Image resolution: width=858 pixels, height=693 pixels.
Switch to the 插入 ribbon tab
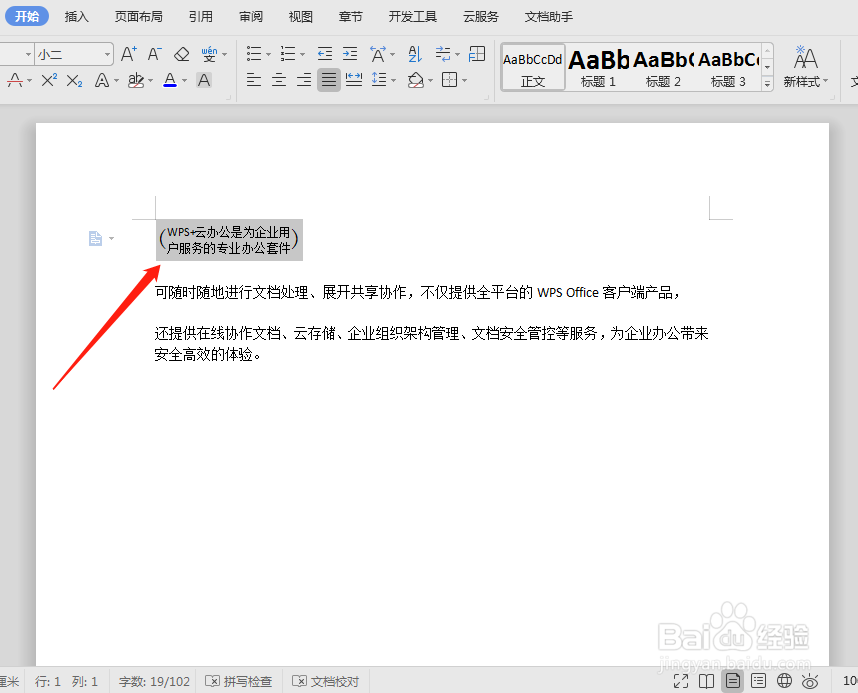point(77,16)
